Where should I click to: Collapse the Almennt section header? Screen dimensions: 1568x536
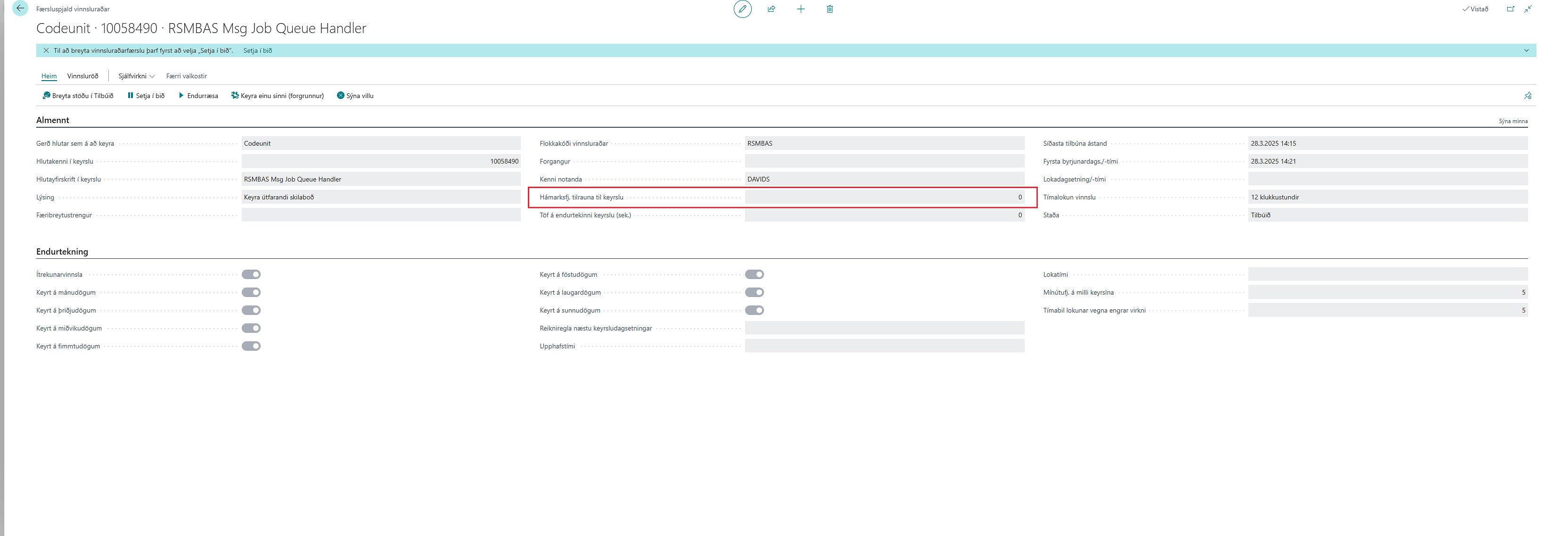tap(52, 120)
